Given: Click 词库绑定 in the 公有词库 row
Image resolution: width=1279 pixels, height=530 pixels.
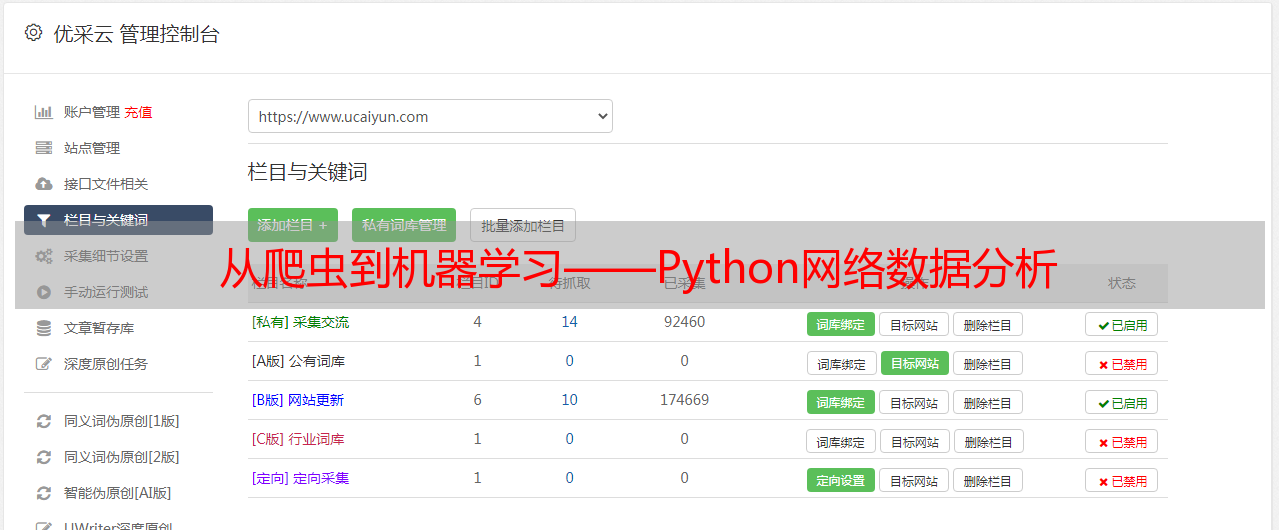Looking at the screenshot, I should (842, 363).
